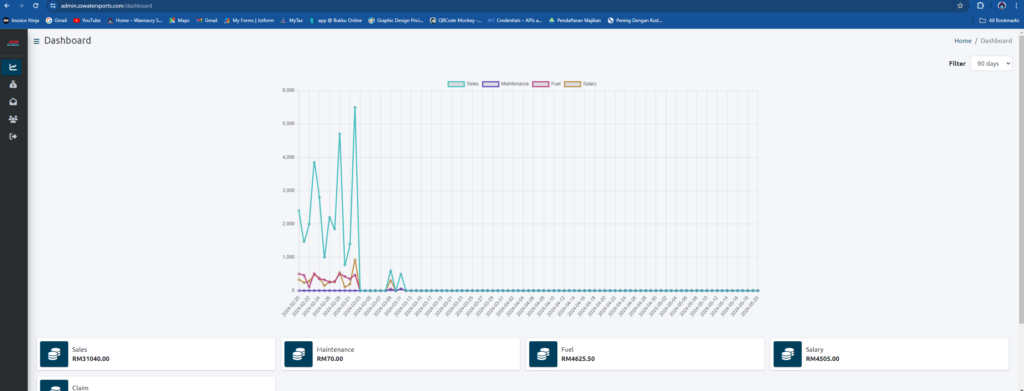1024x391 pixels.
Task: Click the Dashboard breadcrumb text
Action: click(996, 40)
